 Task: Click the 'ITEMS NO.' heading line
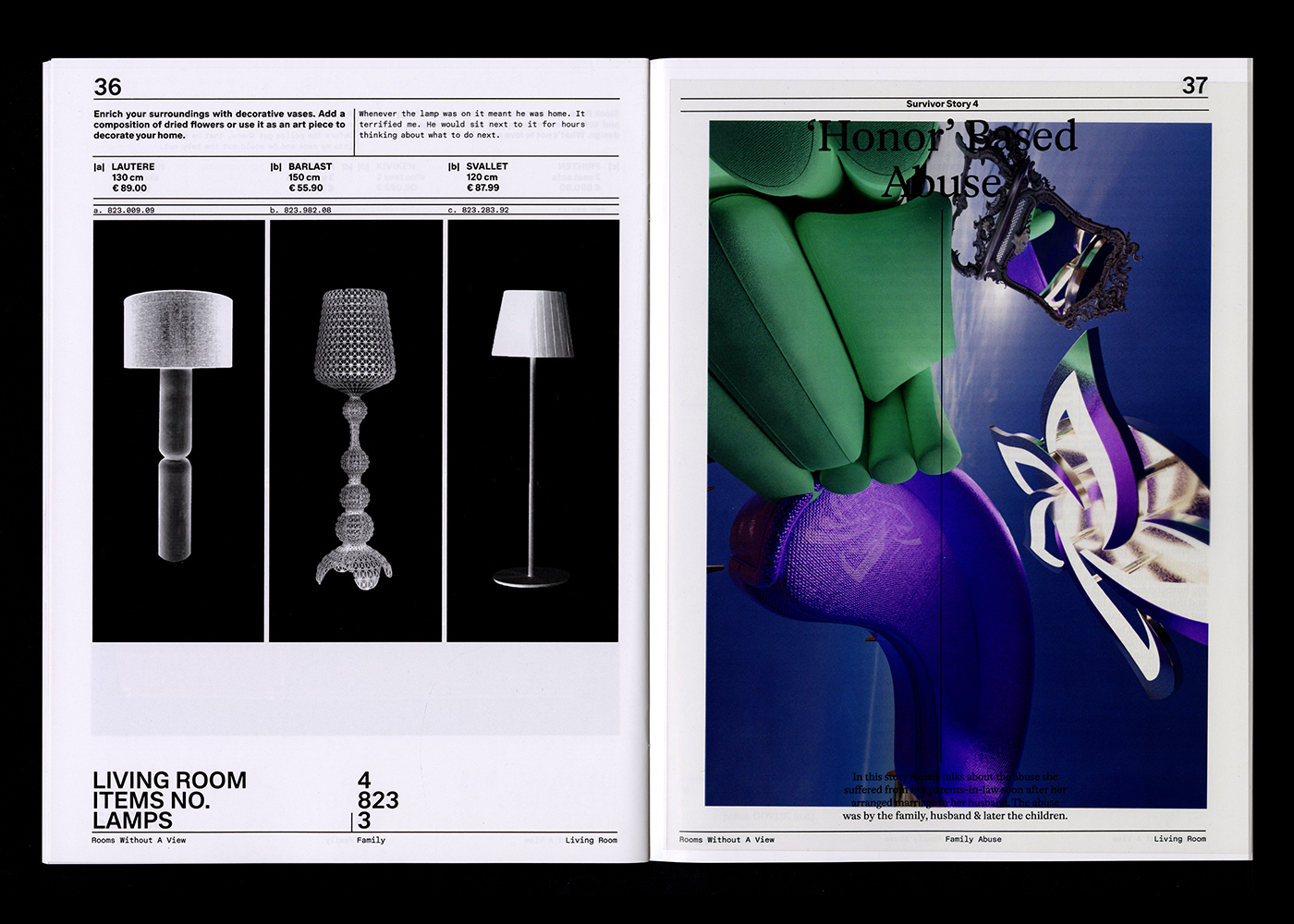point(152,801)
